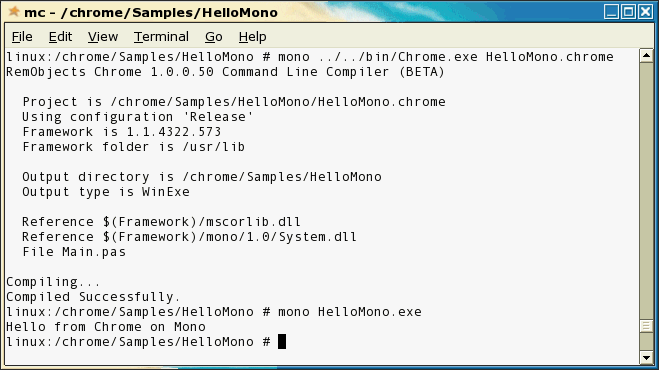Click the scrollbar track above the thumb
Screen dimensions: 659x370
pos(646,189)
